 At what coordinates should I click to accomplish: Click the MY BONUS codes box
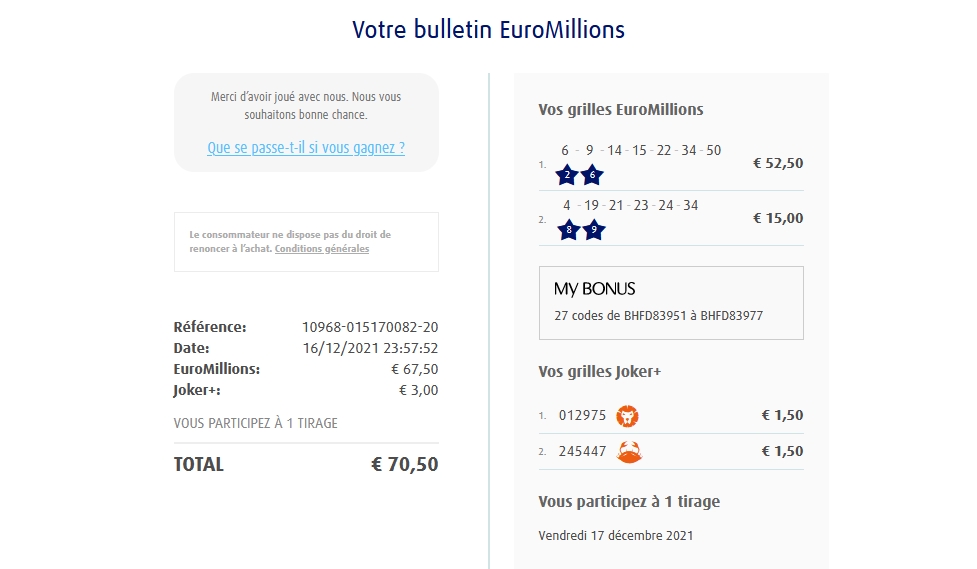click(x=671, y=303)
